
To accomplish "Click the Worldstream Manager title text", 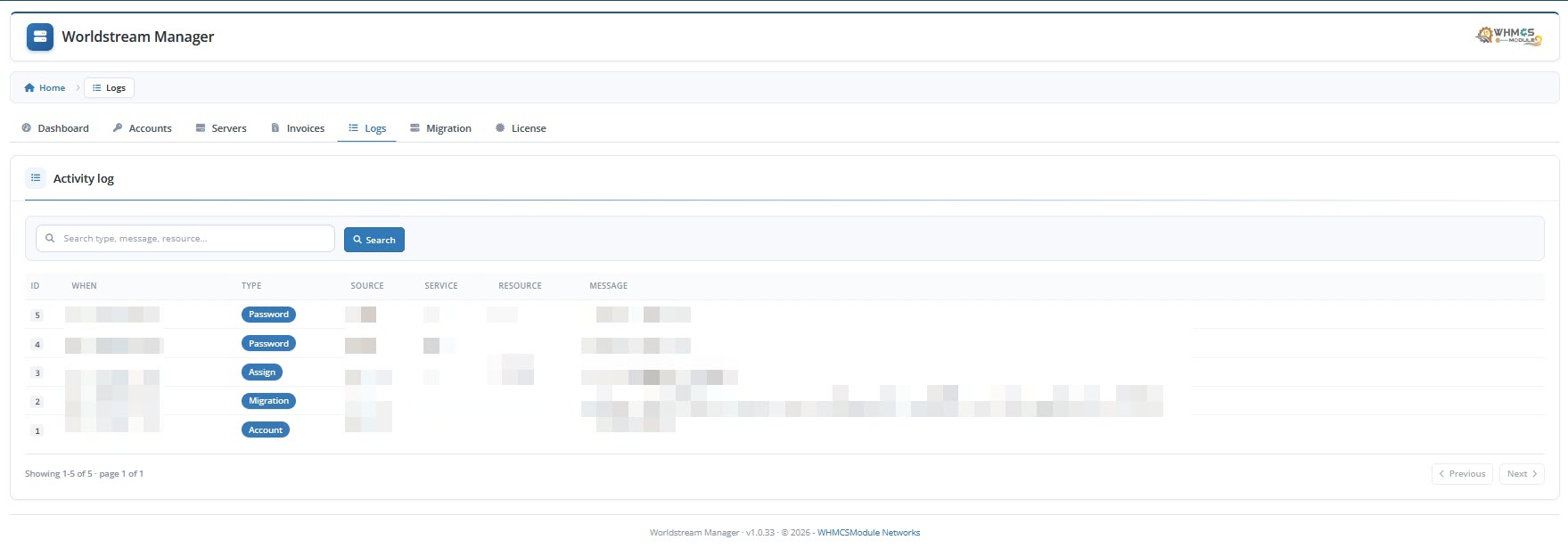I will [x=138, y=37].
